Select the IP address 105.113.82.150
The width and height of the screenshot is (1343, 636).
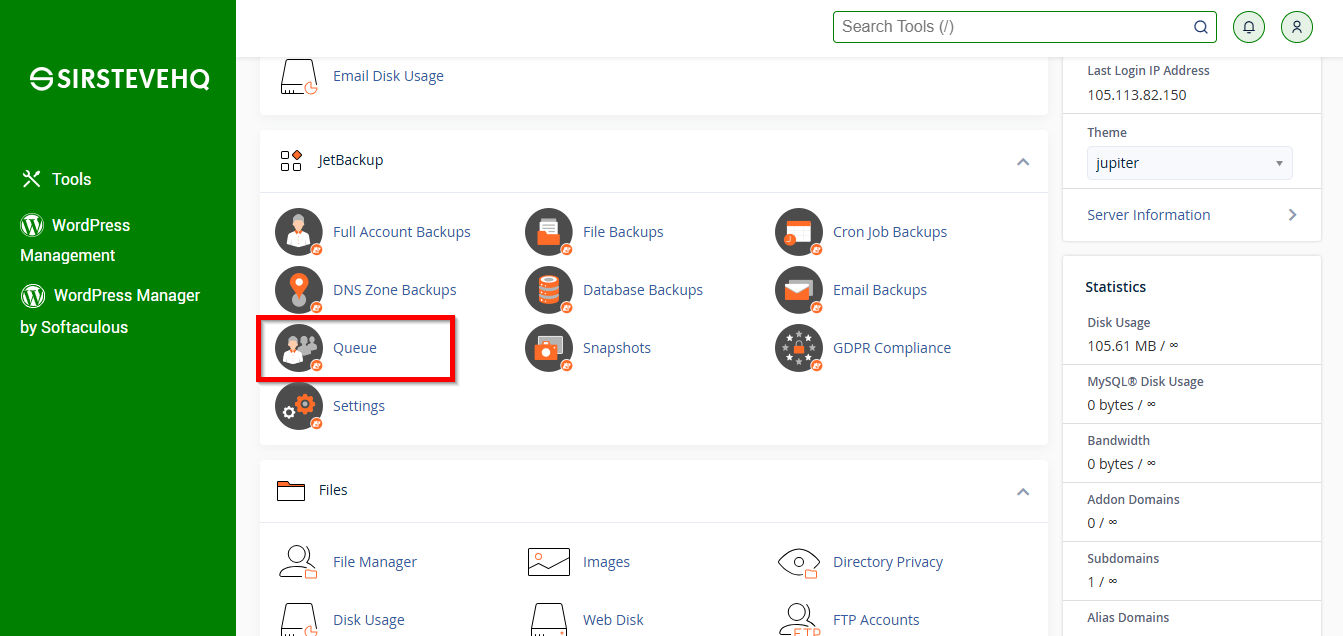point(1137,95)
